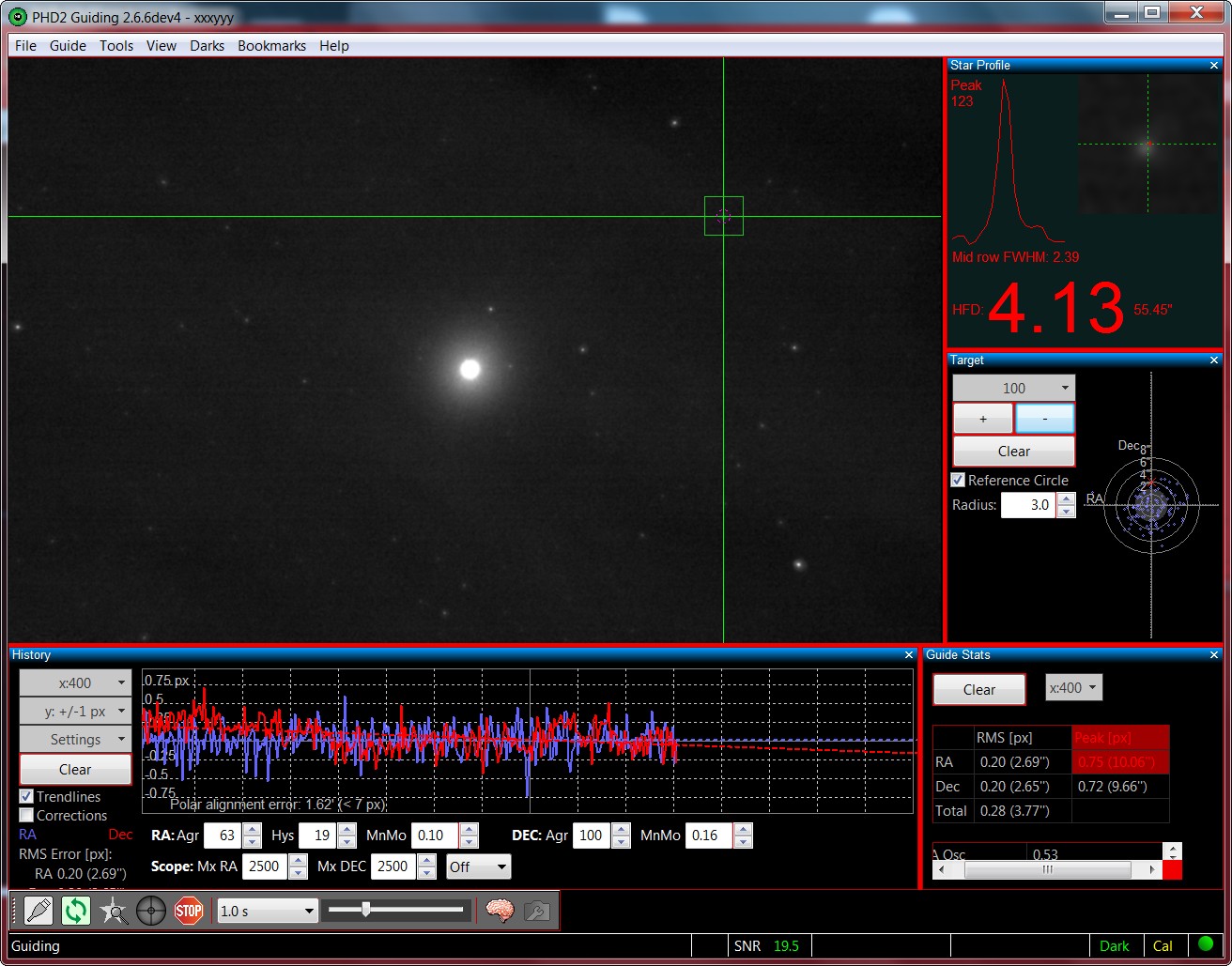
Task: Adjust DEC MnMo spinner arrows
Action: [x=744, y=836]
